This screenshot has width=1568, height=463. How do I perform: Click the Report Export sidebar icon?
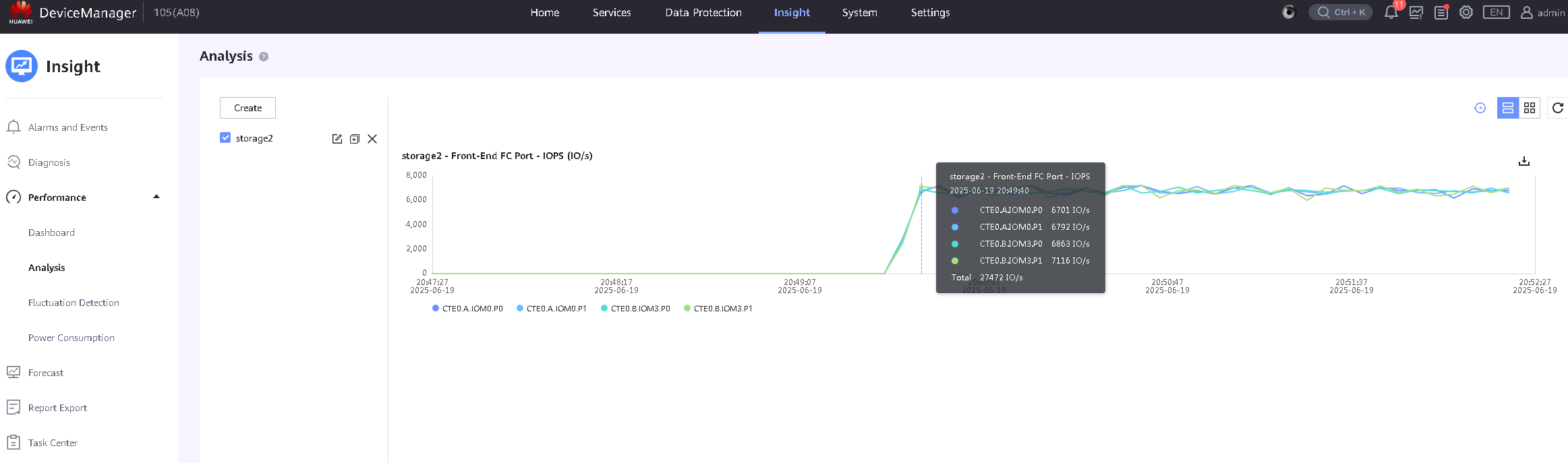(13, 407)
